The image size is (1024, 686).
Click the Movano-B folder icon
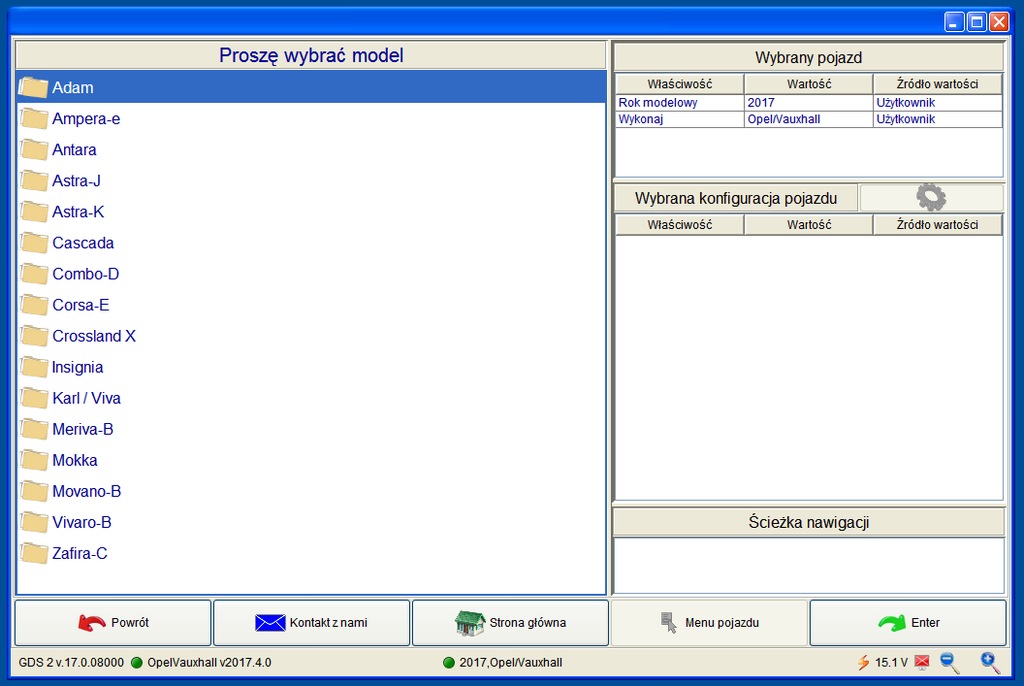[34, 491]
